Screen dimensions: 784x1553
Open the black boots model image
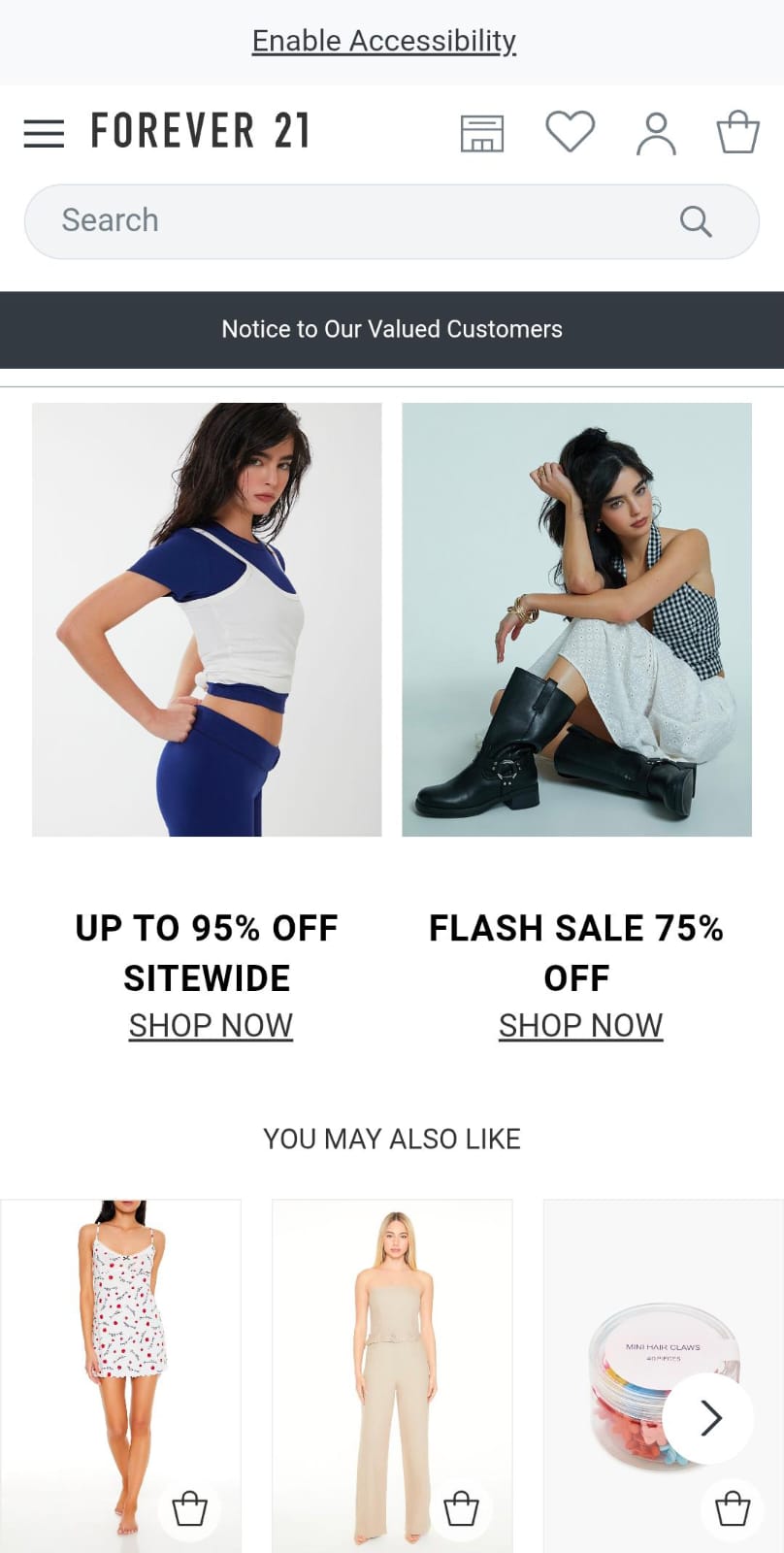pyautogui.click(x=576, y=619)
